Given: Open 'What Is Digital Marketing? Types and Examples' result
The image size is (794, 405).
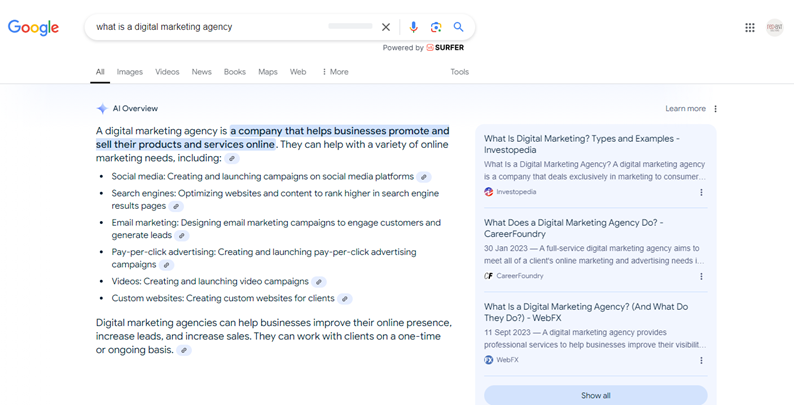Looking at the screenshot, I should (582, 144).
